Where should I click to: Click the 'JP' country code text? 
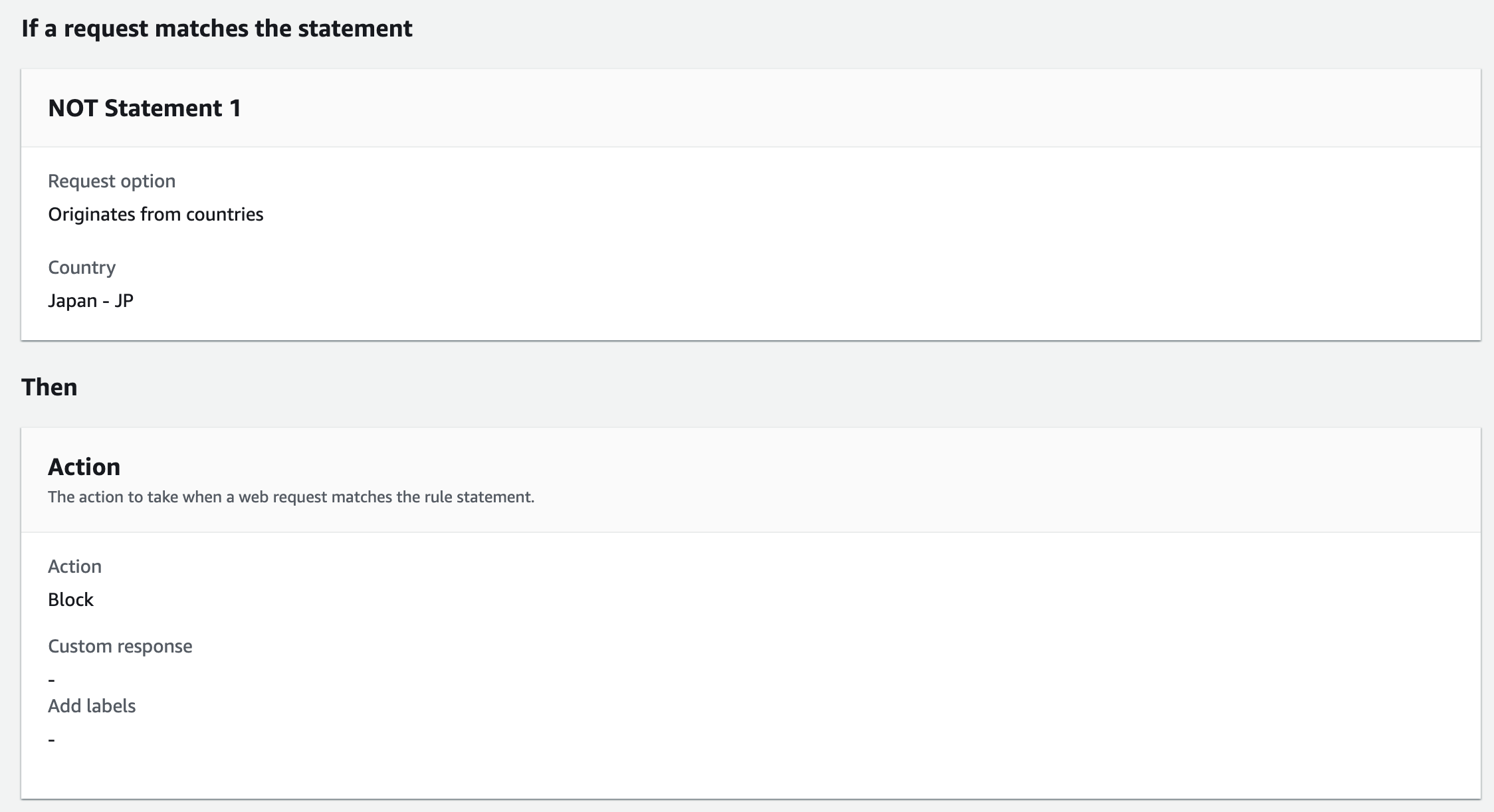pyautogui.click(x=124, y=301)
